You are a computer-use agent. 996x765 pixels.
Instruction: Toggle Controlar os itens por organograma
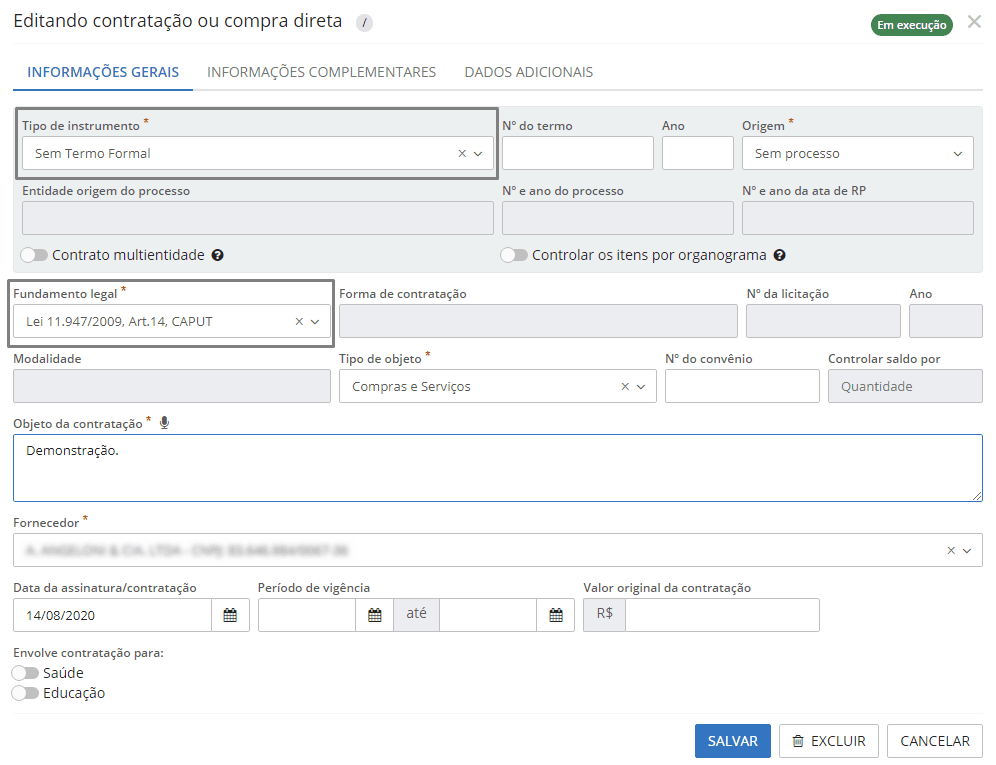(x=514, y=255)
